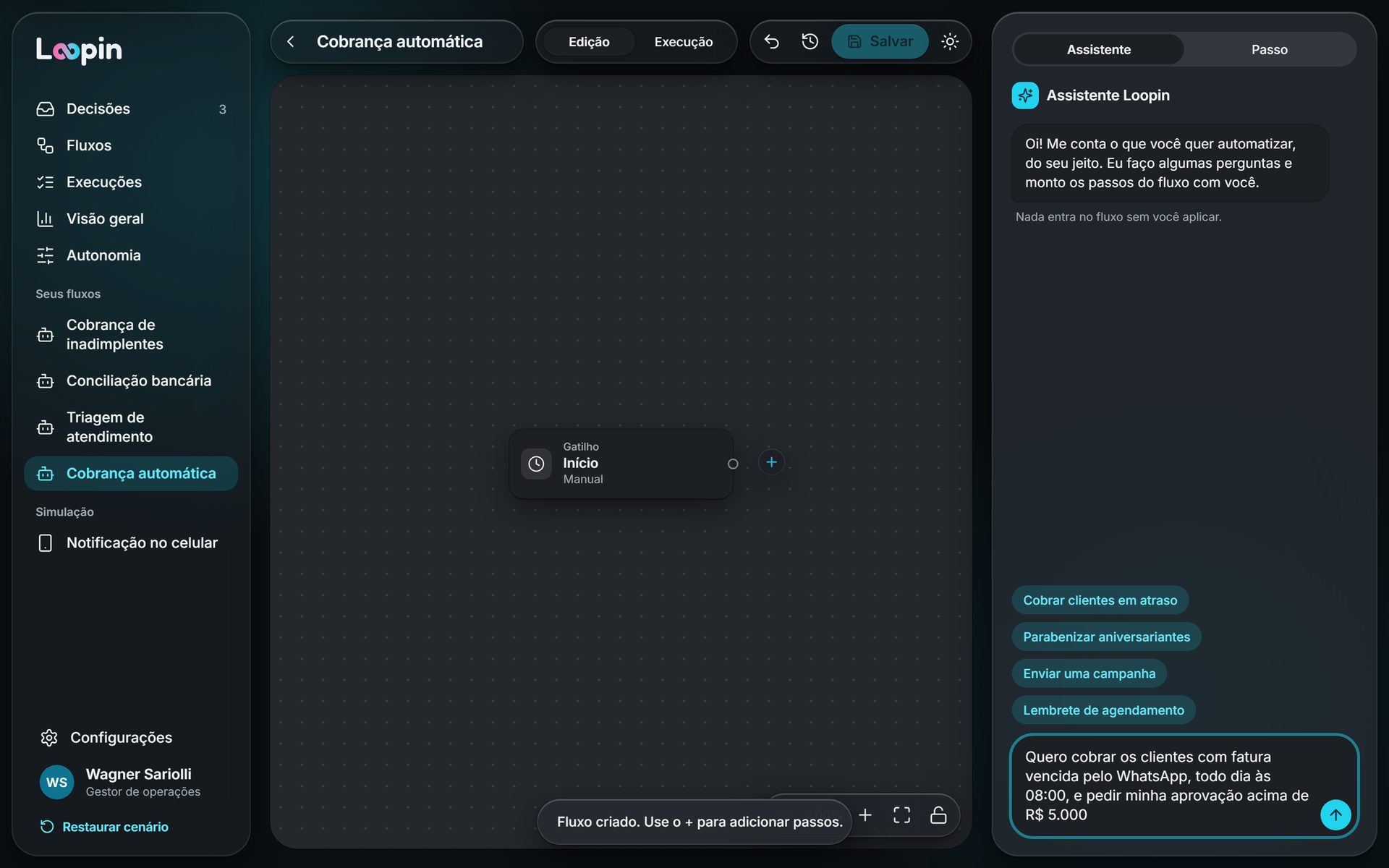
Task: Select the Assistente tab
Action: (1098, 50)
